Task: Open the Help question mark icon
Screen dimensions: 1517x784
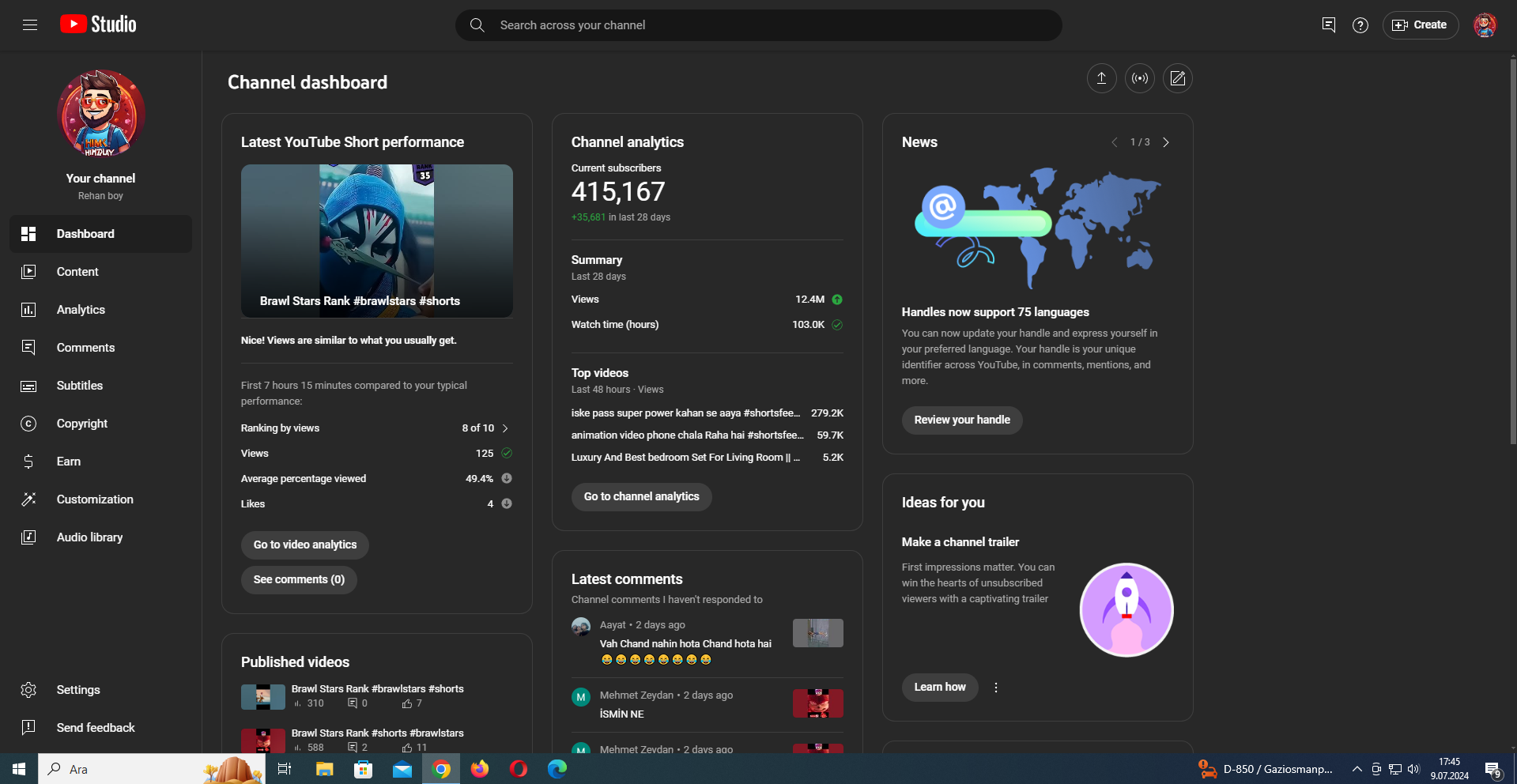Action: pos(1360,25)
